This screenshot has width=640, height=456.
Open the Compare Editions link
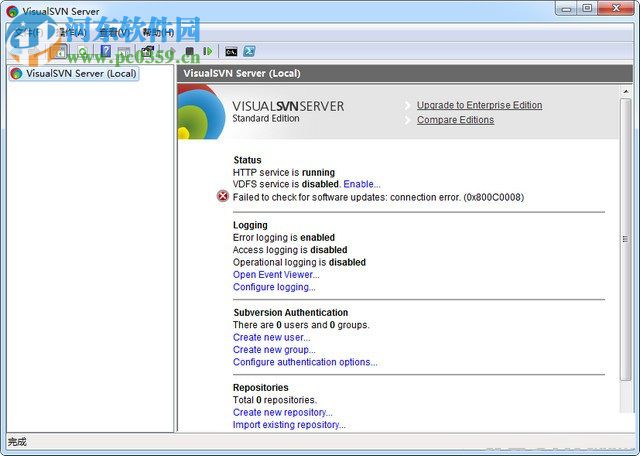pos(455,120)
